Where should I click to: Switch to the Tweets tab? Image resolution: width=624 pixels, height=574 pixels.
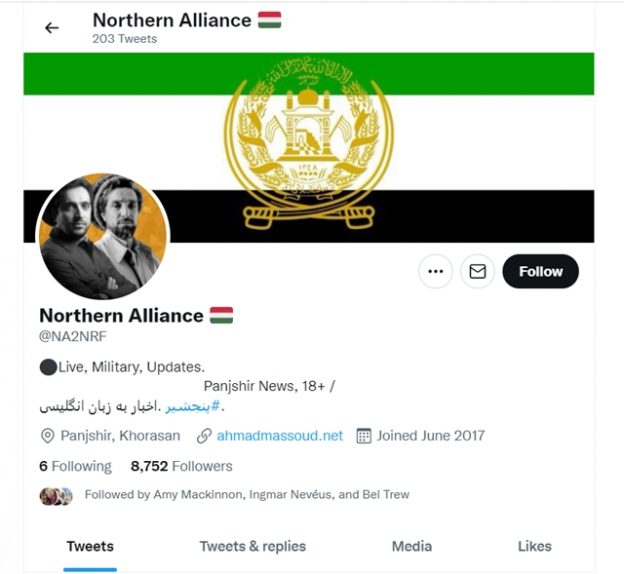coord(90,546)
